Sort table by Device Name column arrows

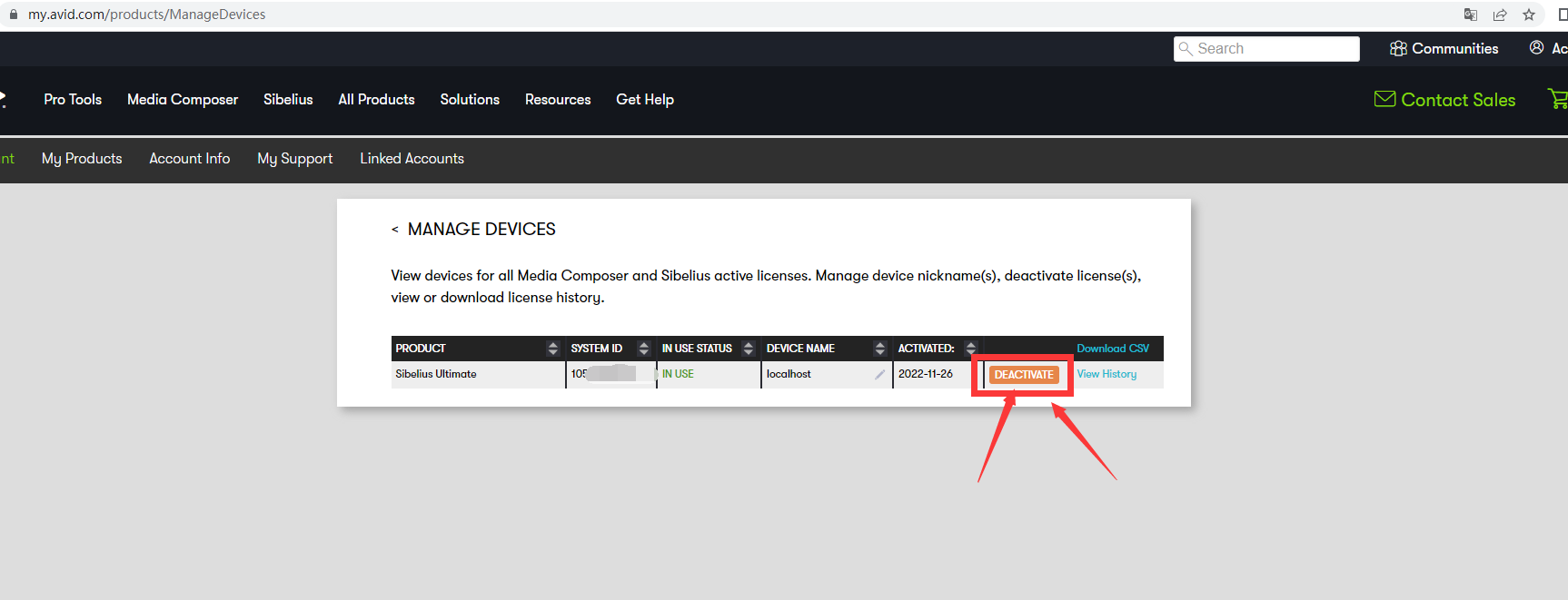(879, 349)
